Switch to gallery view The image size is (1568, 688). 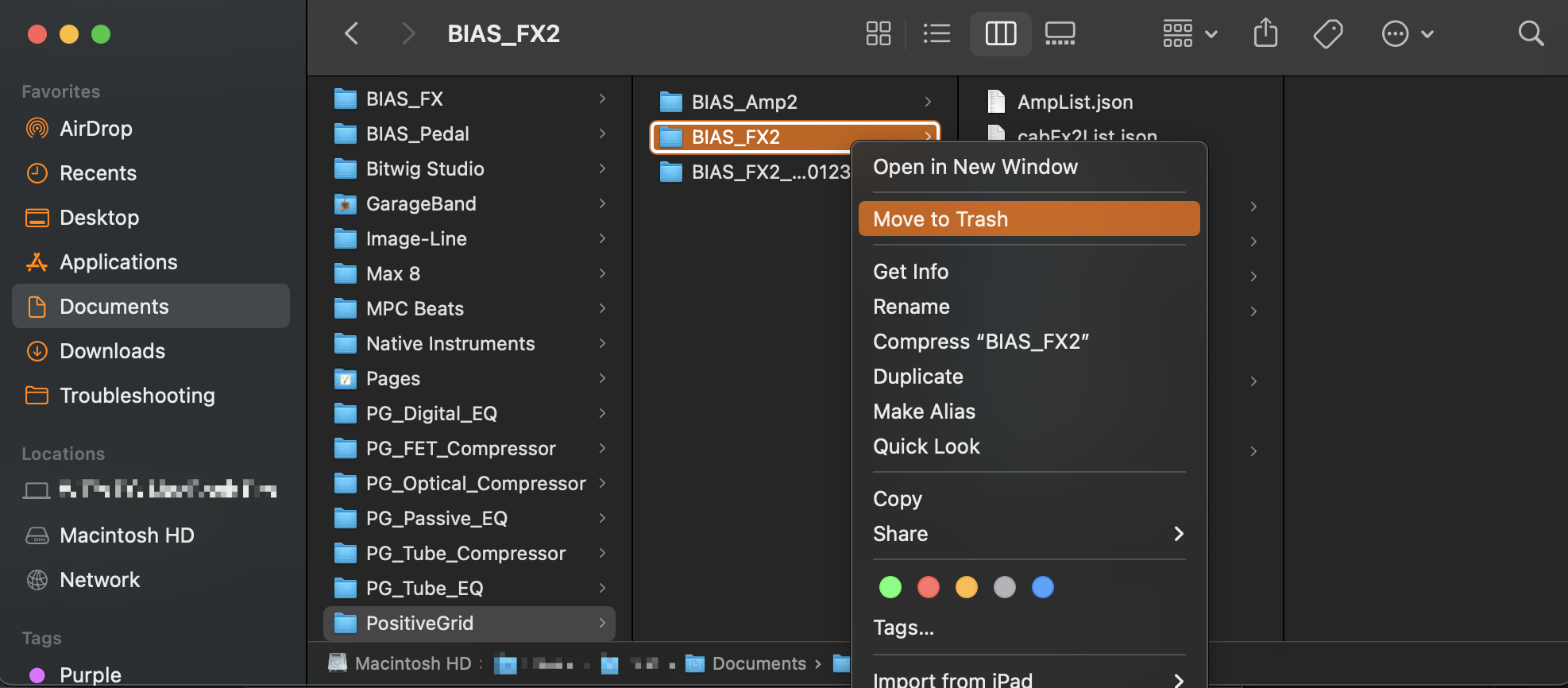click(1060, 33)
